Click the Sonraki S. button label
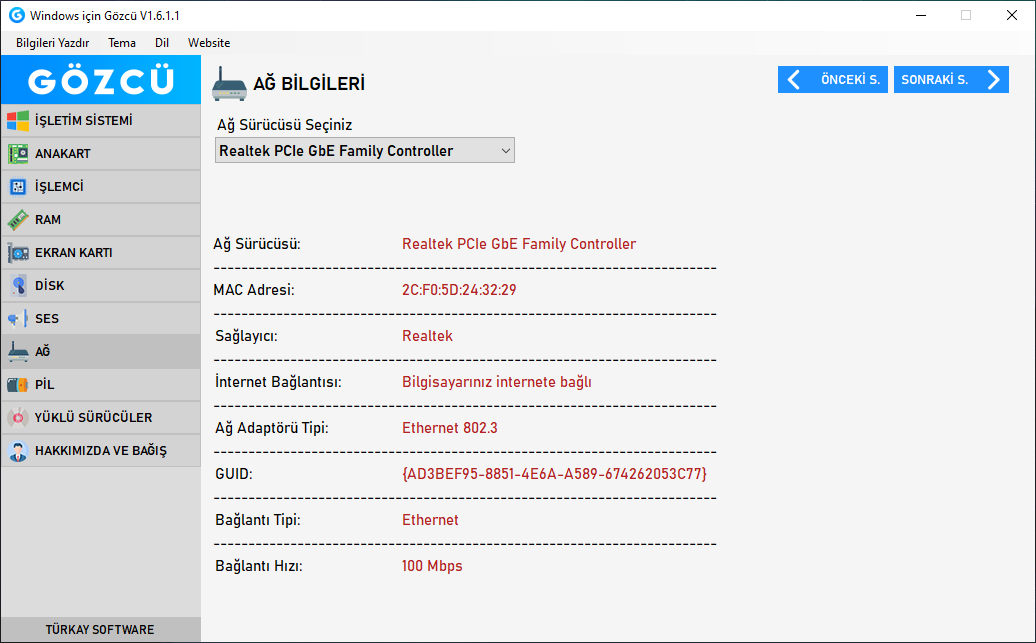The width and height of the screenshot is (1036, 643). click(x=934, y=80)
